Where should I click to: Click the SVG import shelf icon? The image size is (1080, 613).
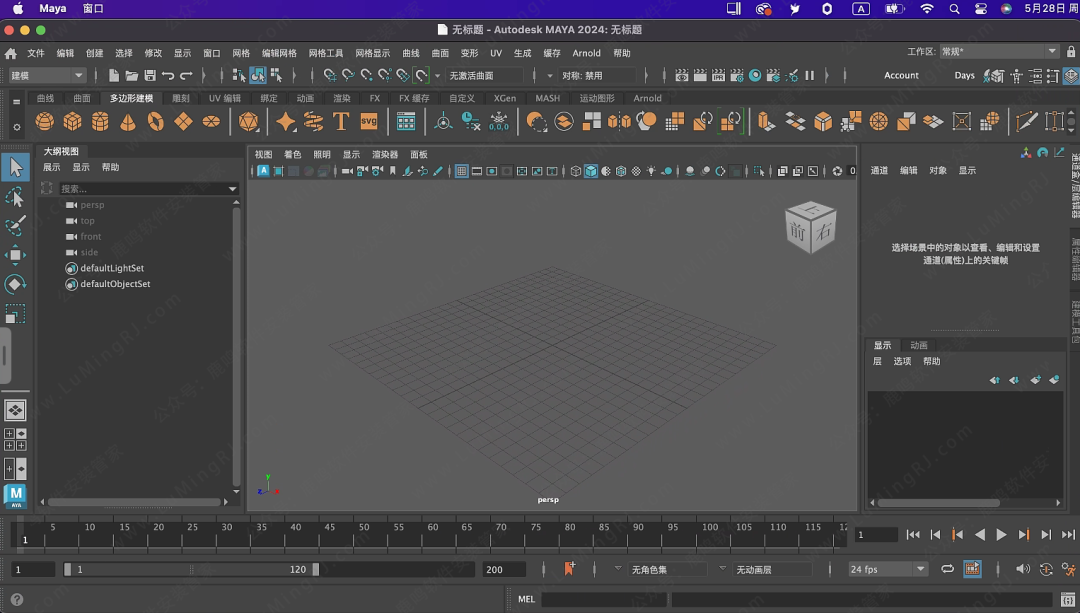tap(369, 121)
